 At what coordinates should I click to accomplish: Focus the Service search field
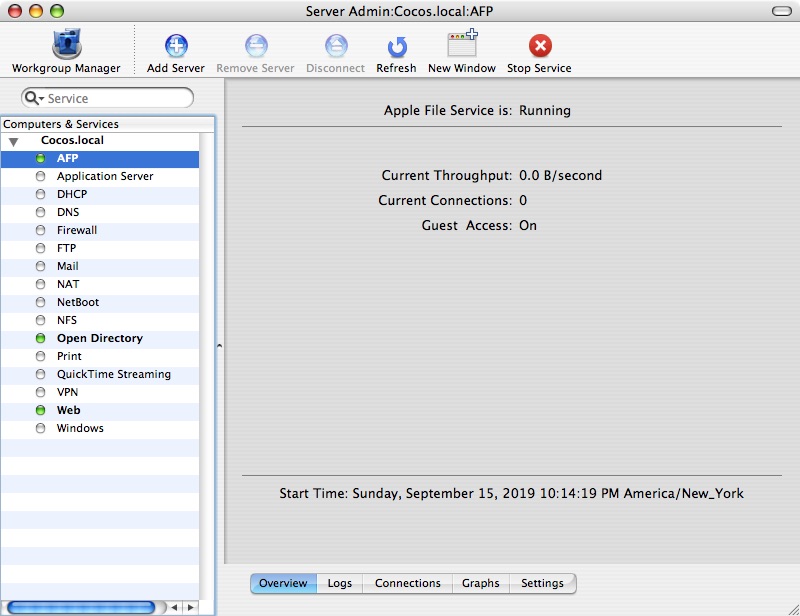[x=108, y=98]
